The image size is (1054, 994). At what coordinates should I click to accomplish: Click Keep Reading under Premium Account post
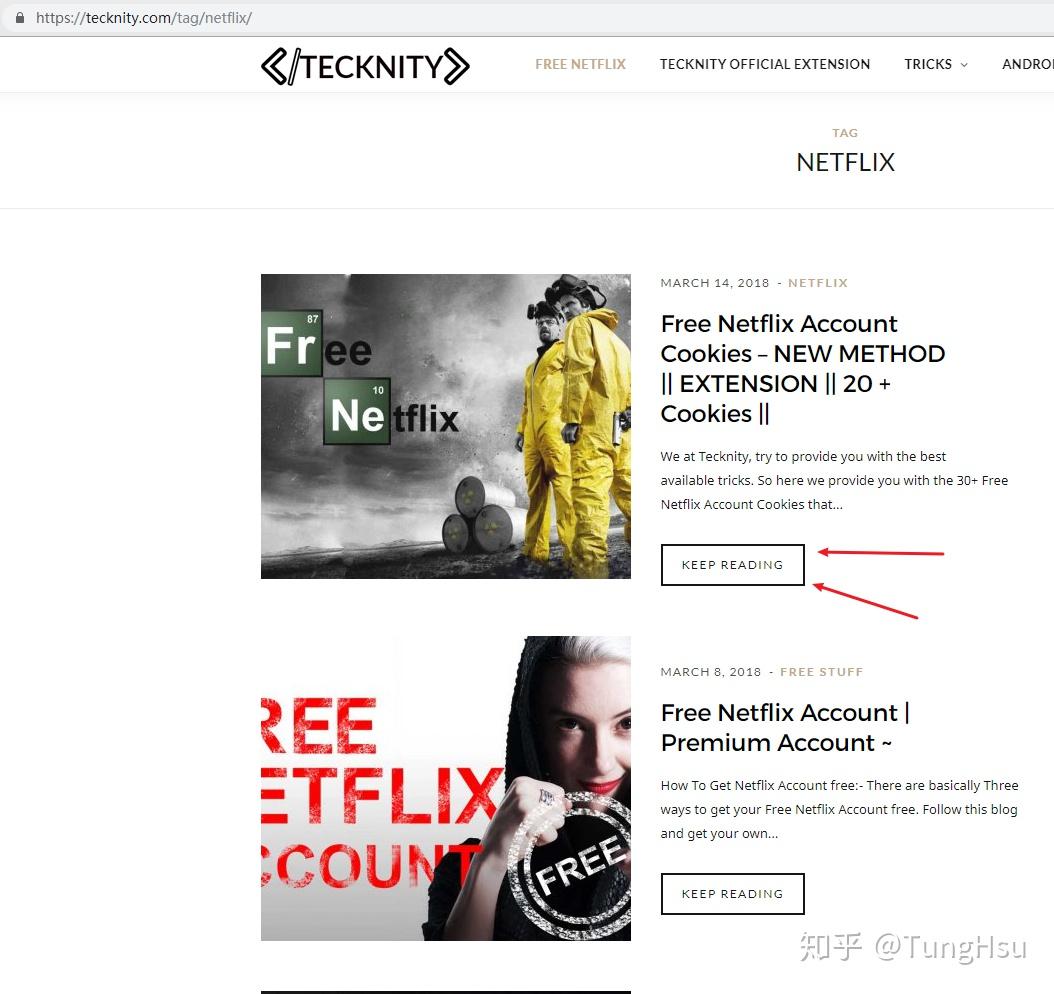click(732, 894)
